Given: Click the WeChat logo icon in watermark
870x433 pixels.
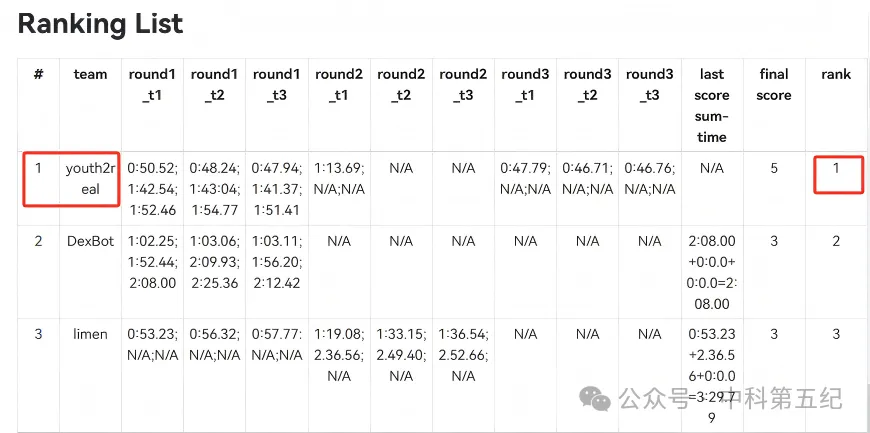Looking at the screenshot, I should coord(596,399).
